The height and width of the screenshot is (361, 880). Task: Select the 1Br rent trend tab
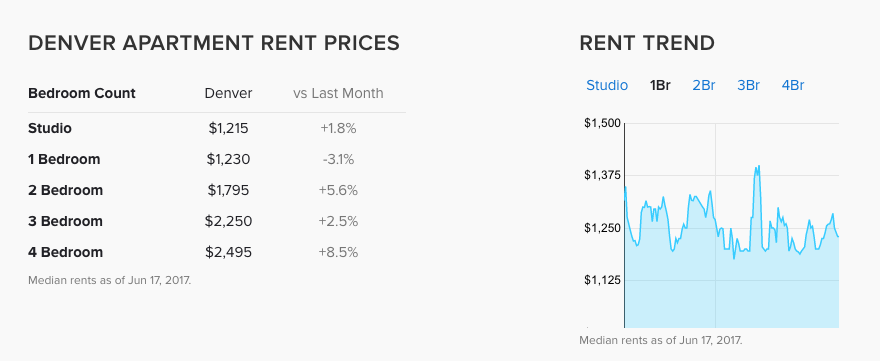(x=660, y=85)
